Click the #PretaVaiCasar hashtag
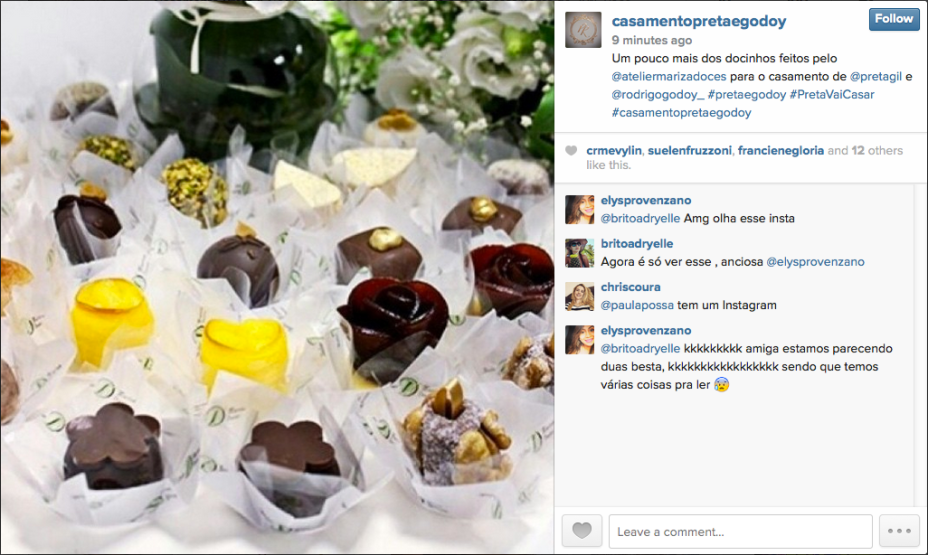Viewport: 928px width, 555px height. (832, 94)
